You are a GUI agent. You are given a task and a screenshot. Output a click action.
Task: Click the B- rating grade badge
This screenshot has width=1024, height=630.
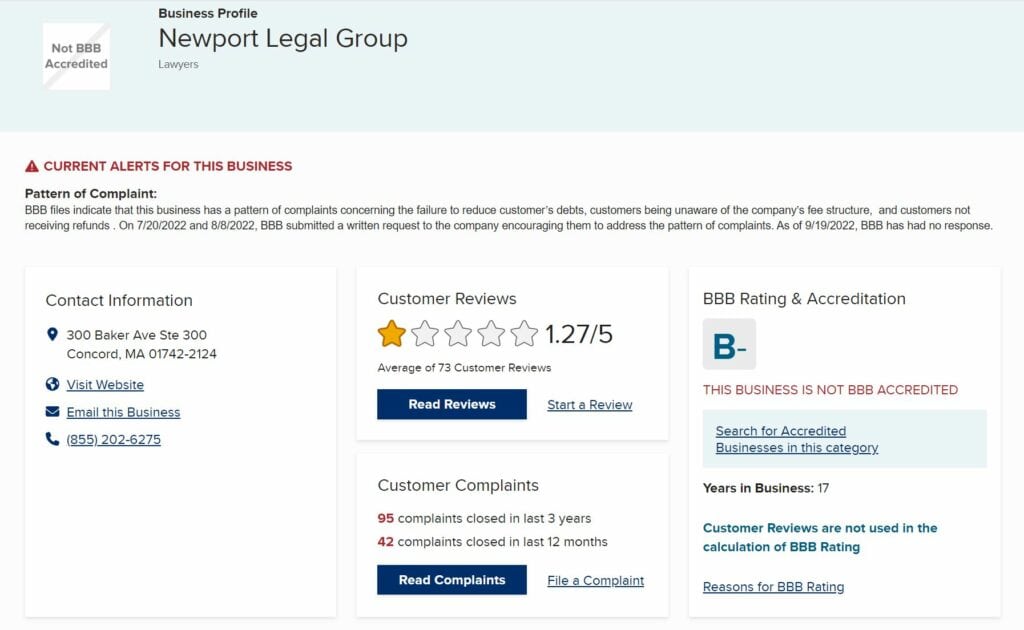[x=729, y=344]
